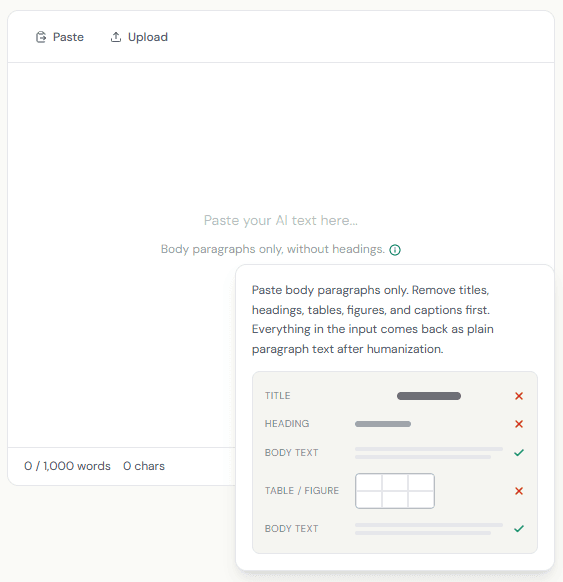Click the green checkmark beside first BODY TEXT
The image size is (563, 582).
click(x=519, y=452)
